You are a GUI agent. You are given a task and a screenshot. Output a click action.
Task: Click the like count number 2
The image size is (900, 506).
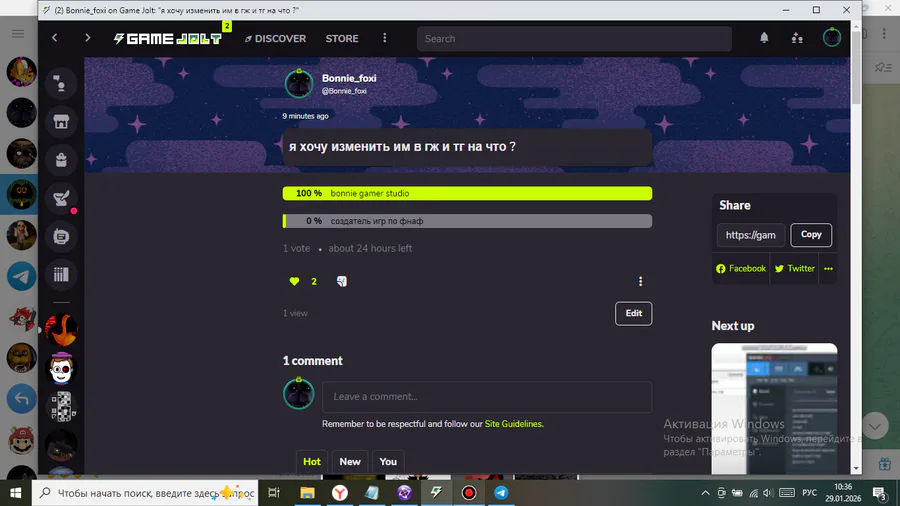[x=313, y=282]
